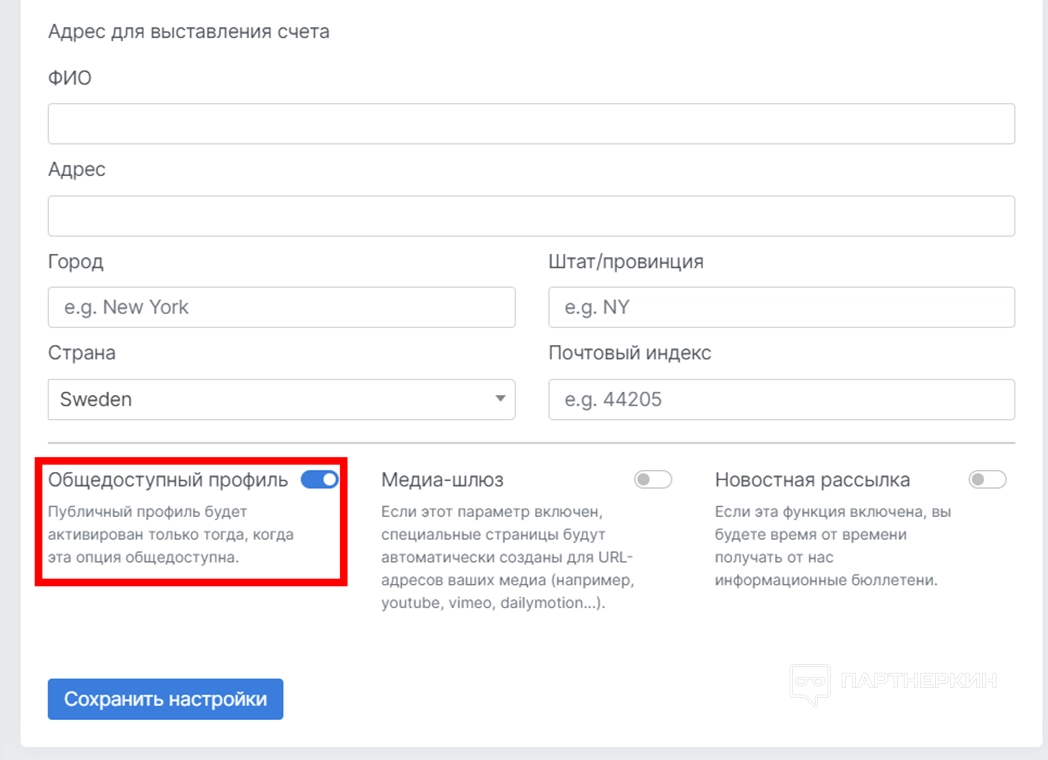Click the arrow of the Страна dropdown
Image resolution: width=1048 pixels, height=760 pixels.
click(x=500, y=400)
